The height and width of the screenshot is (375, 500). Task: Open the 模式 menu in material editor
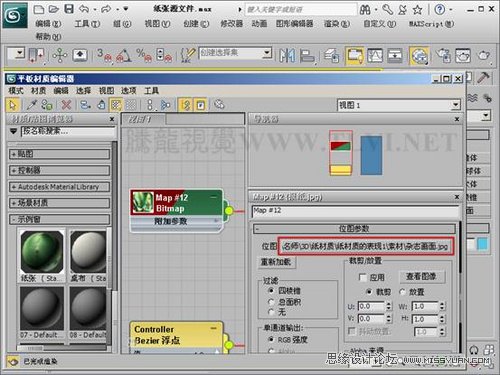(x=16, y=91)
